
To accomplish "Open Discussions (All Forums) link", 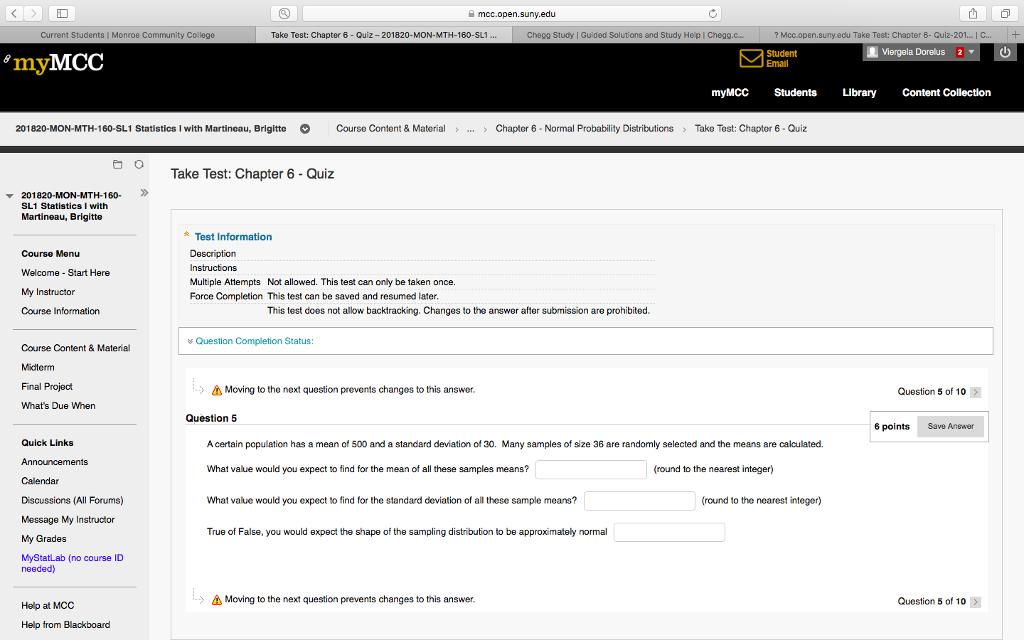I will tap(72, 500).
